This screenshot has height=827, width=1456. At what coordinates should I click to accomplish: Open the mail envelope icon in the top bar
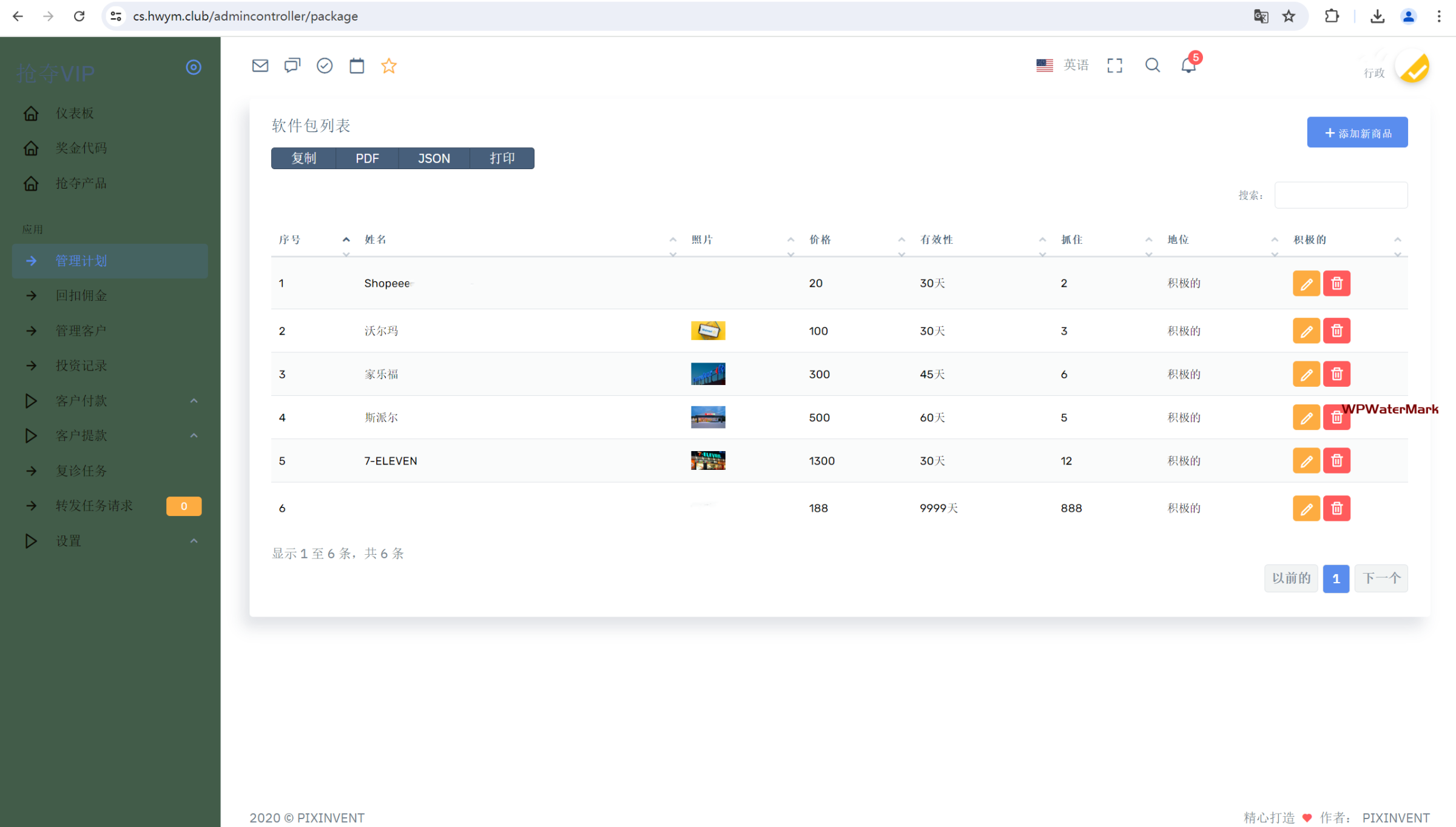click(260, 65)
